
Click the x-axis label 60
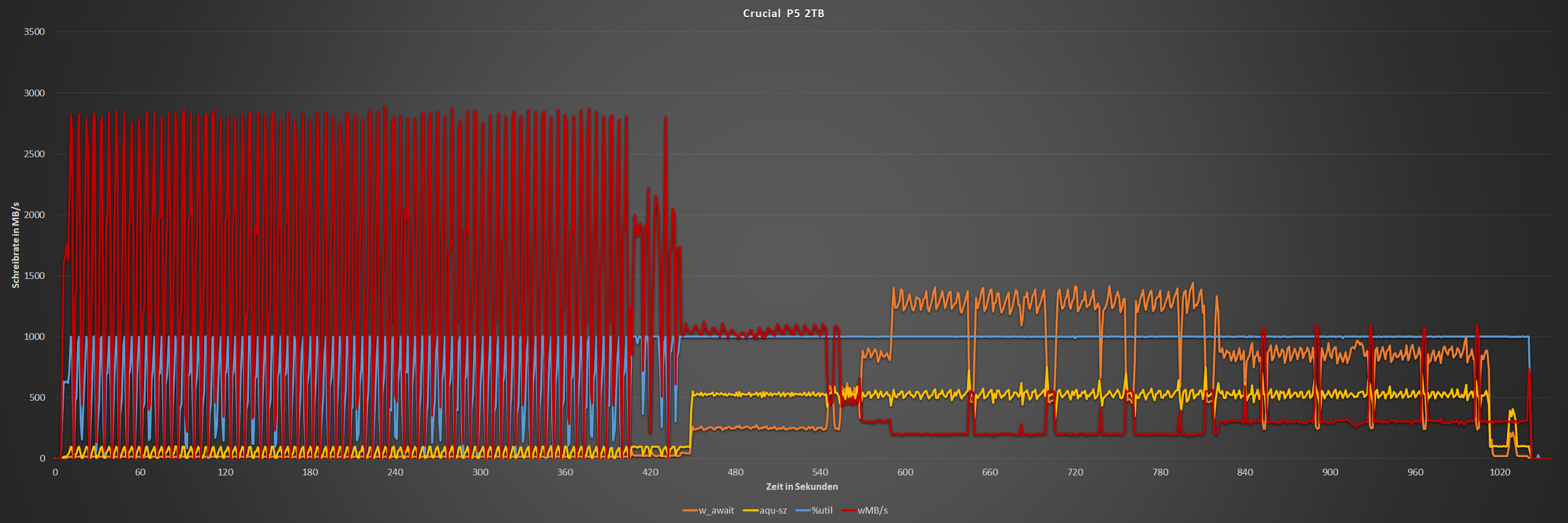coord(140,472)
